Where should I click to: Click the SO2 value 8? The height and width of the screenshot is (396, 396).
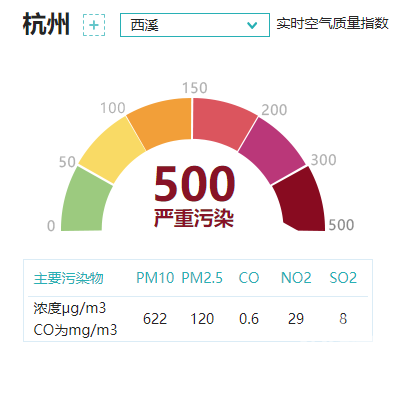click(343, 319)
